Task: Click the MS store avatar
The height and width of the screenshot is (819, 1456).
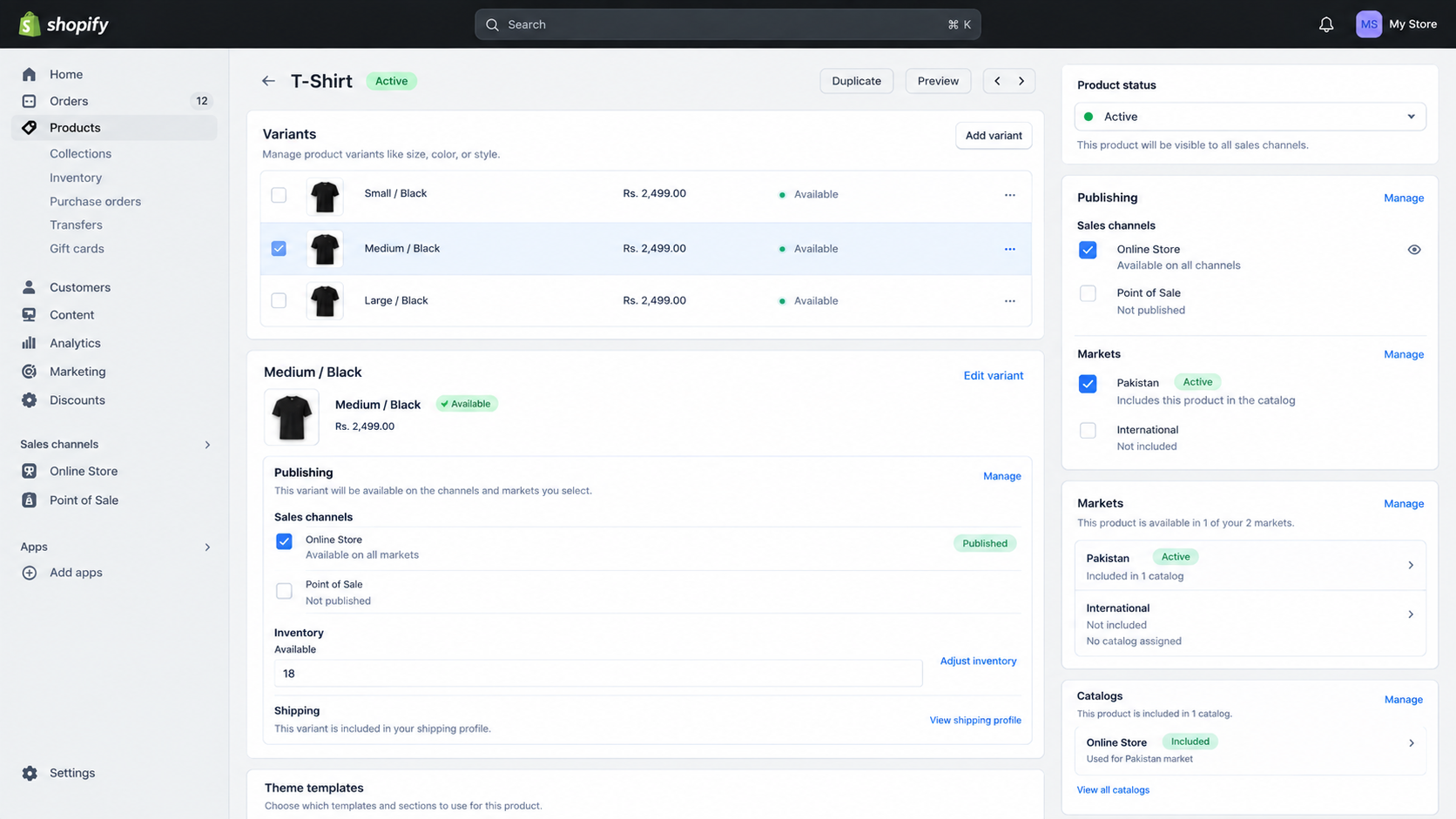Action: point(1368,24)
